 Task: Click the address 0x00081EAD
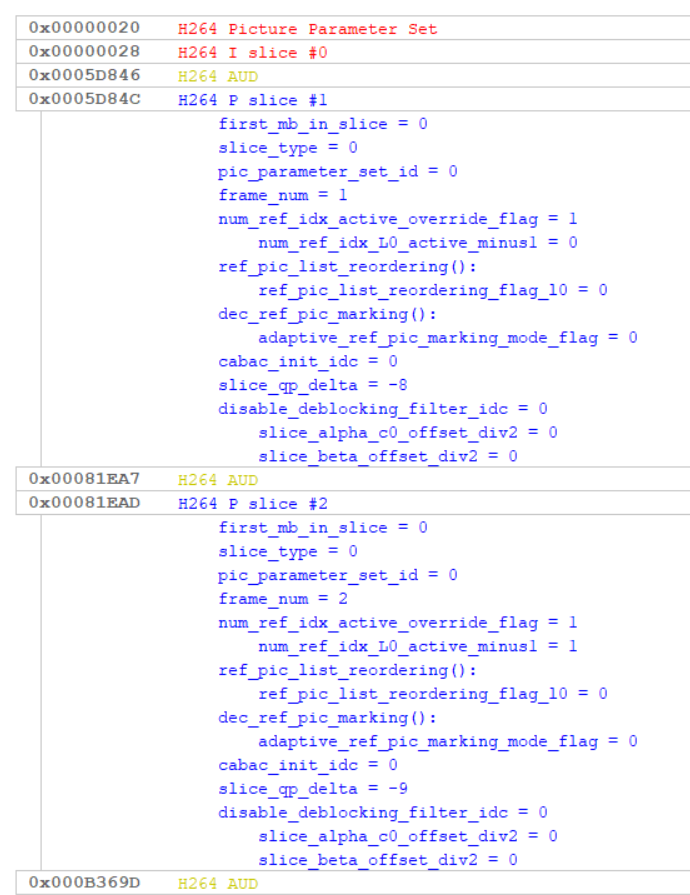point(84,503)
